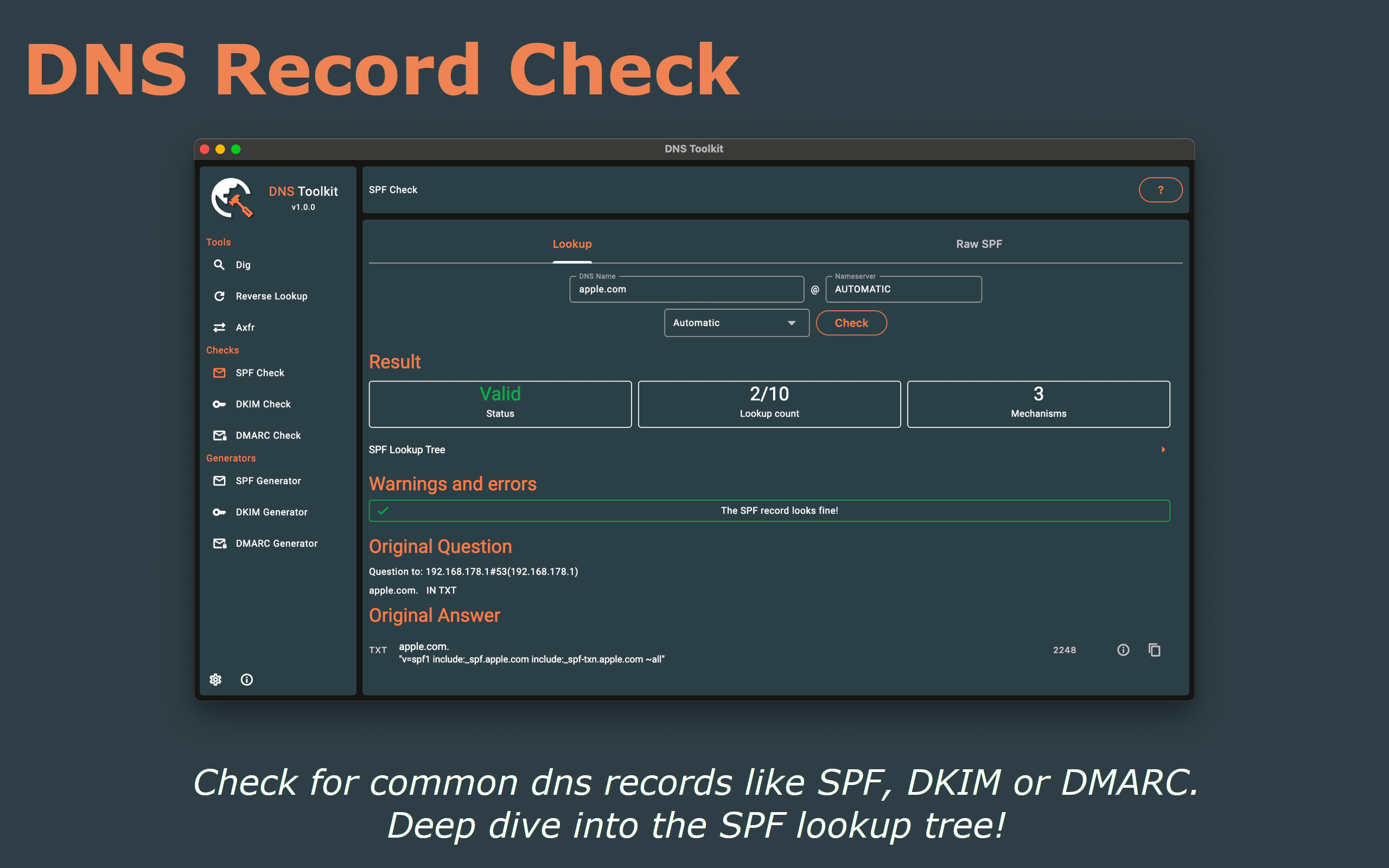Focus the Nameserver input field
Image resolution: width=1389 pixels, height=868 pixels.
(x=903, y=289)
